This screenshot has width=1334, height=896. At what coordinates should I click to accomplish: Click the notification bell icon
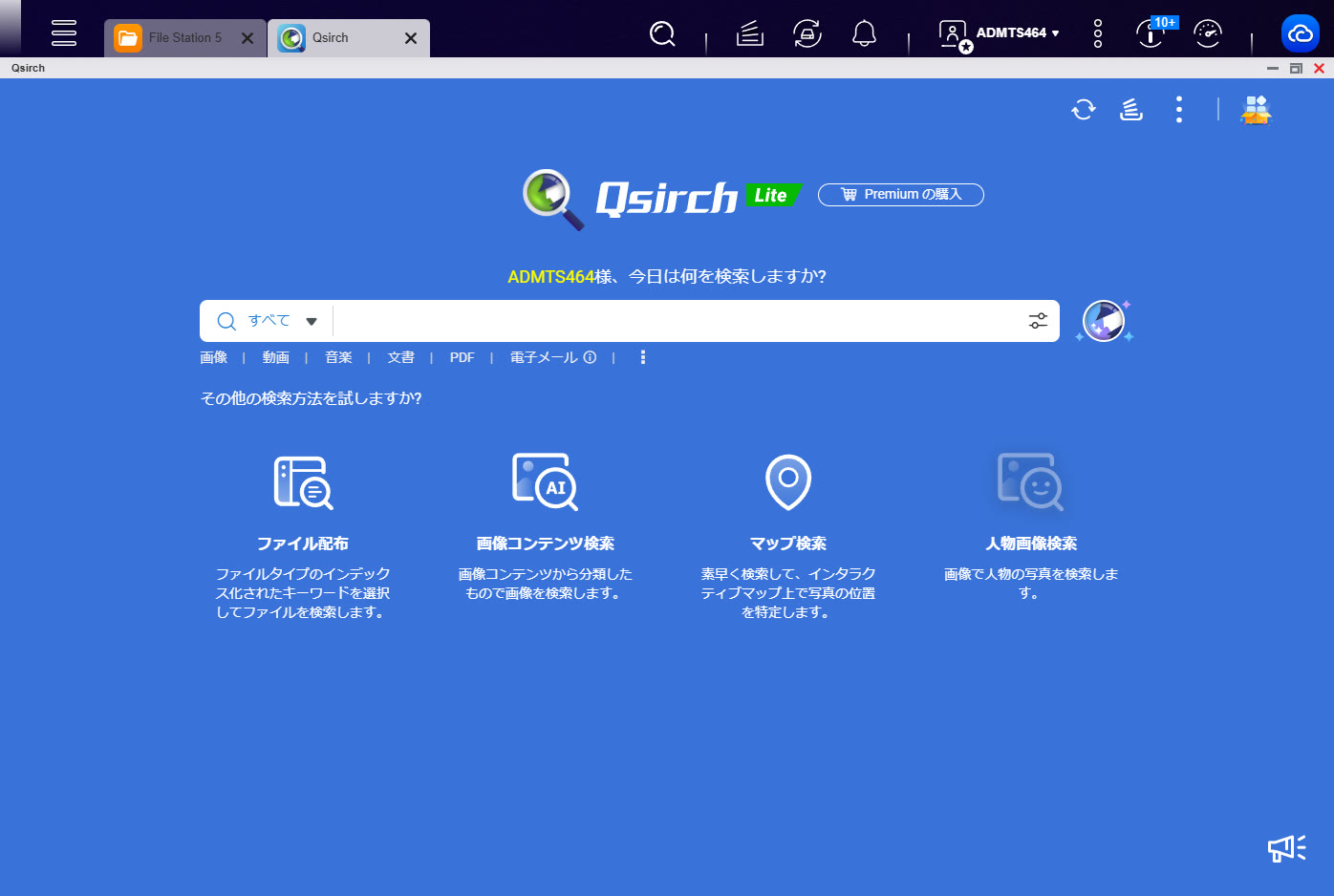tap(864, 34)
